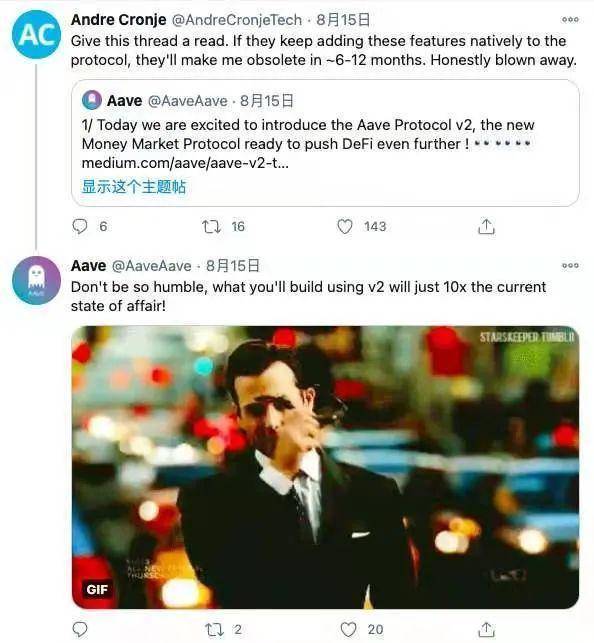The image size is (594, 643).
Task: Like the tweet with 143 likes
Action: tap(345, 226)
